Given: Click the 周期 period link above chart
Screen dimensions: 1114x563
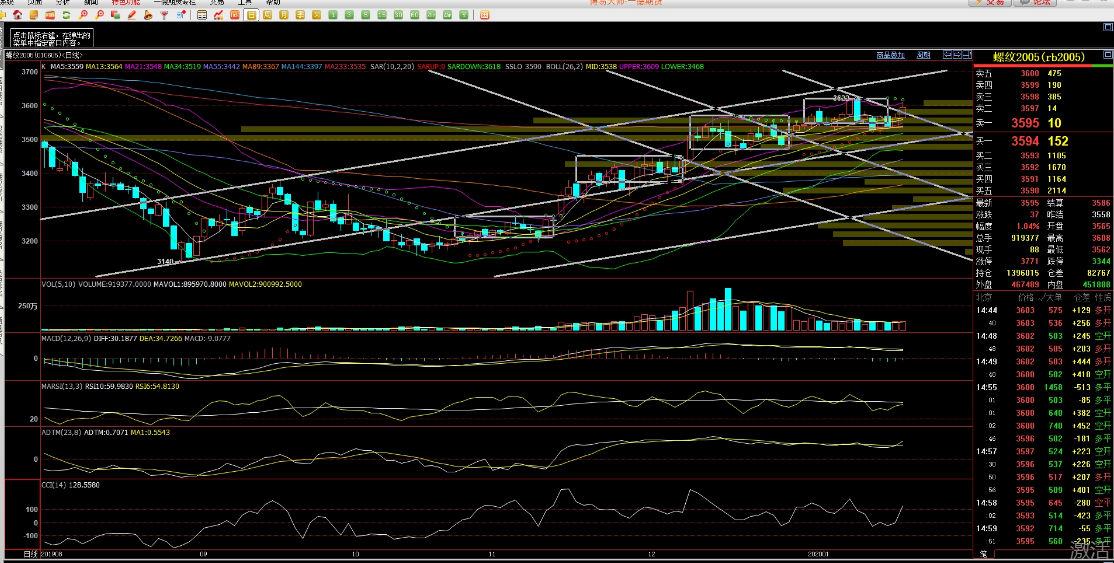Looking at the screenshot, I should tap(924, 55).
